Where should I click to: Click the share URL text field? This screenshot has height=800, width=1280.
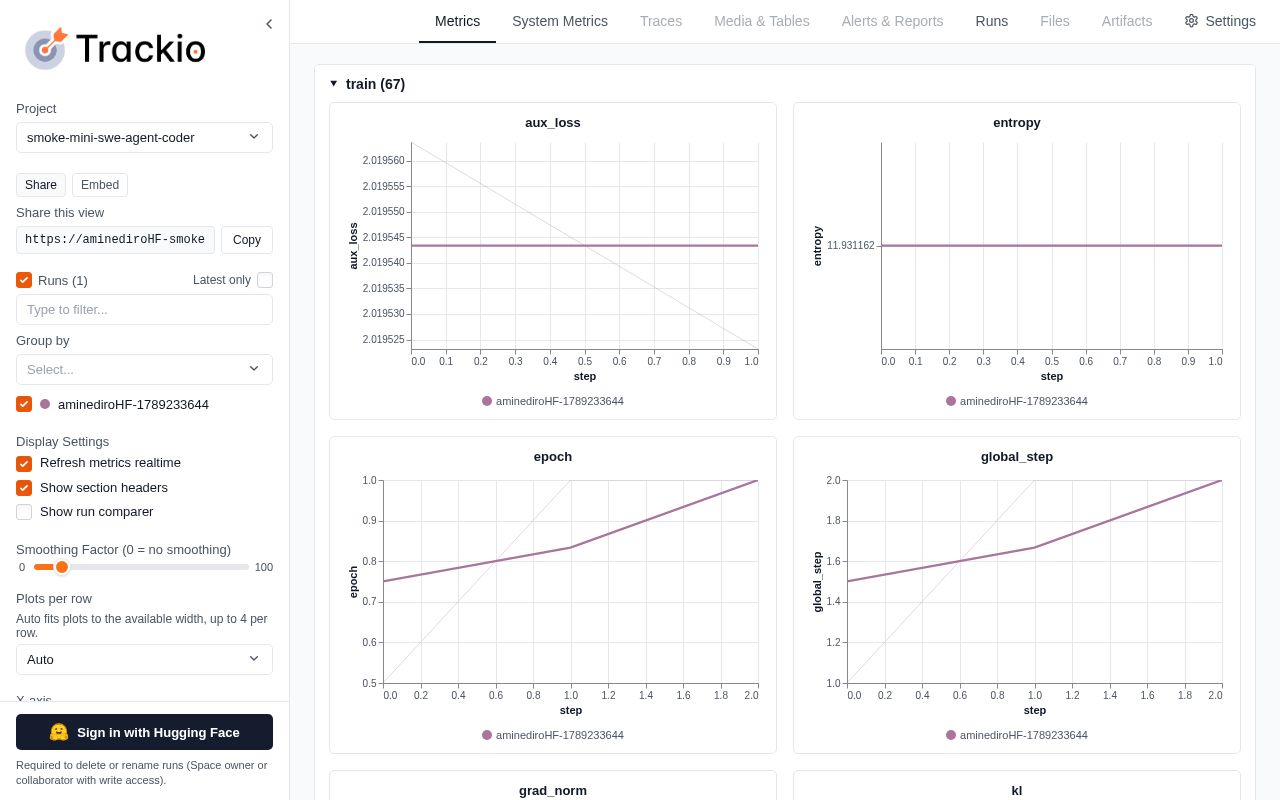point(115,240)
